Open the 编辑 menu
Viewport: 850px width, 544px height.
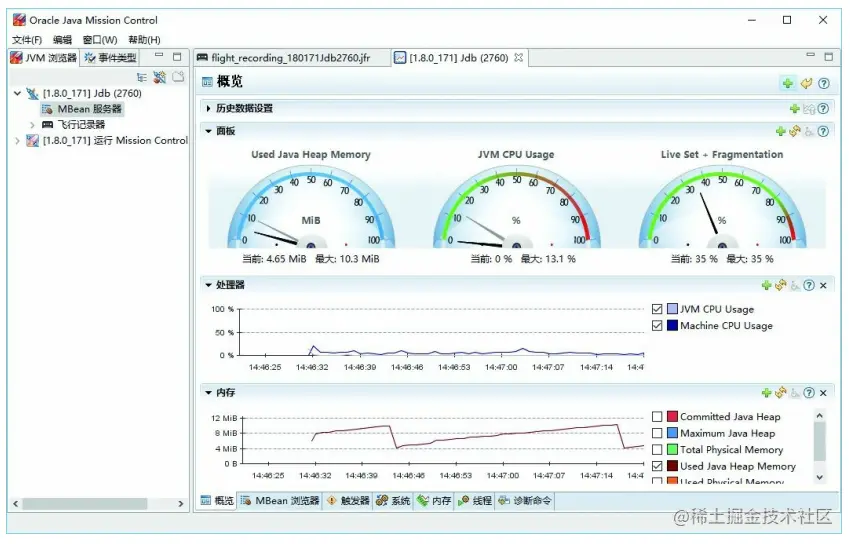[62, 40]
